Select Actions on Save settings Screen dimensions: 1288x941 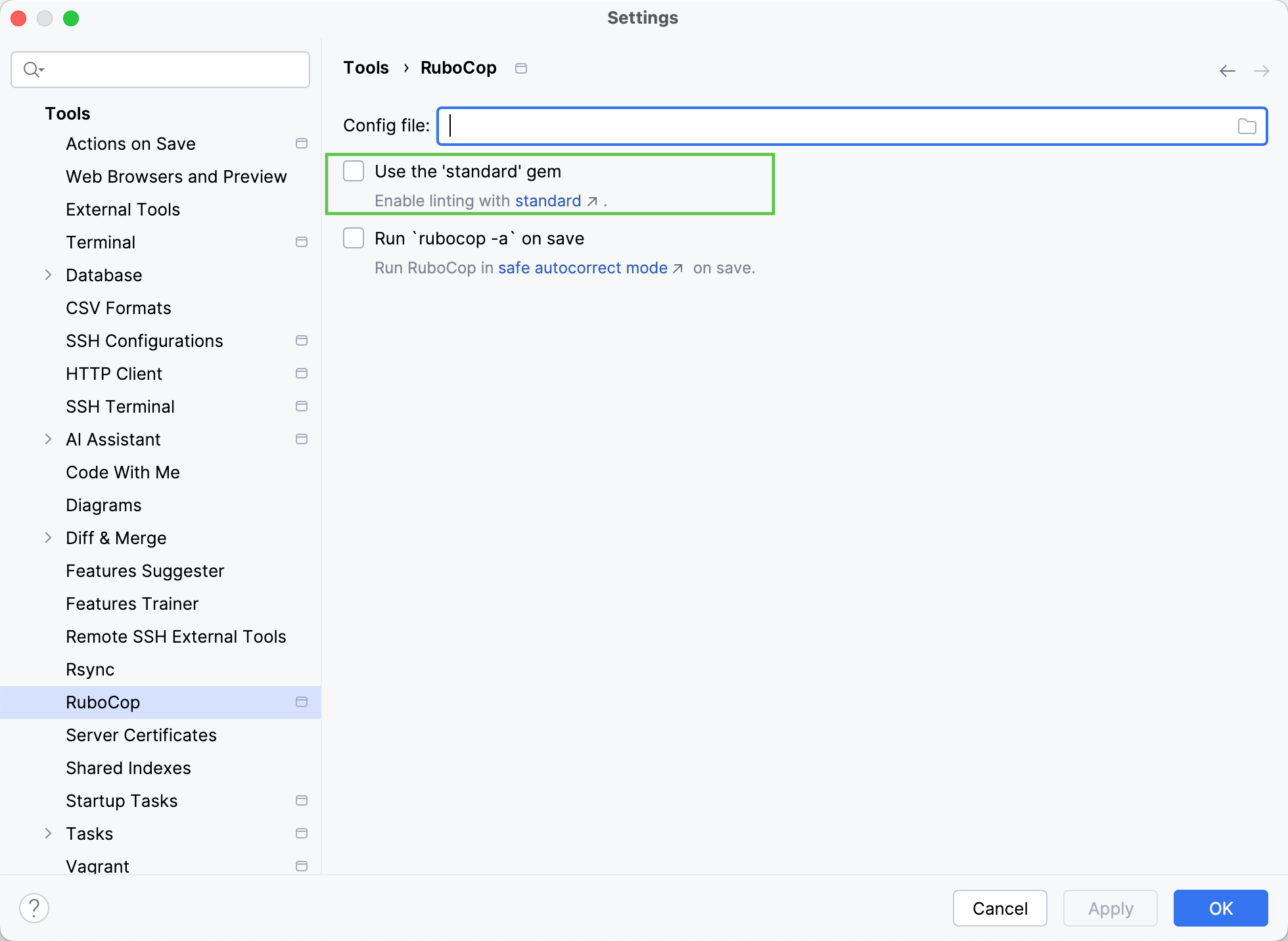pyautogui.click(x=131, y=143)
